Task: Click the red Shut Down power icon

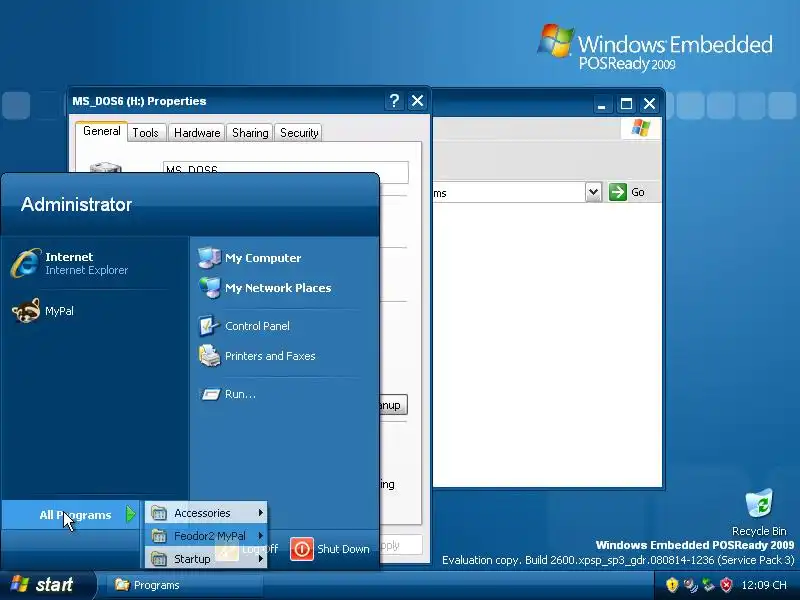Action: pos(302,549)
